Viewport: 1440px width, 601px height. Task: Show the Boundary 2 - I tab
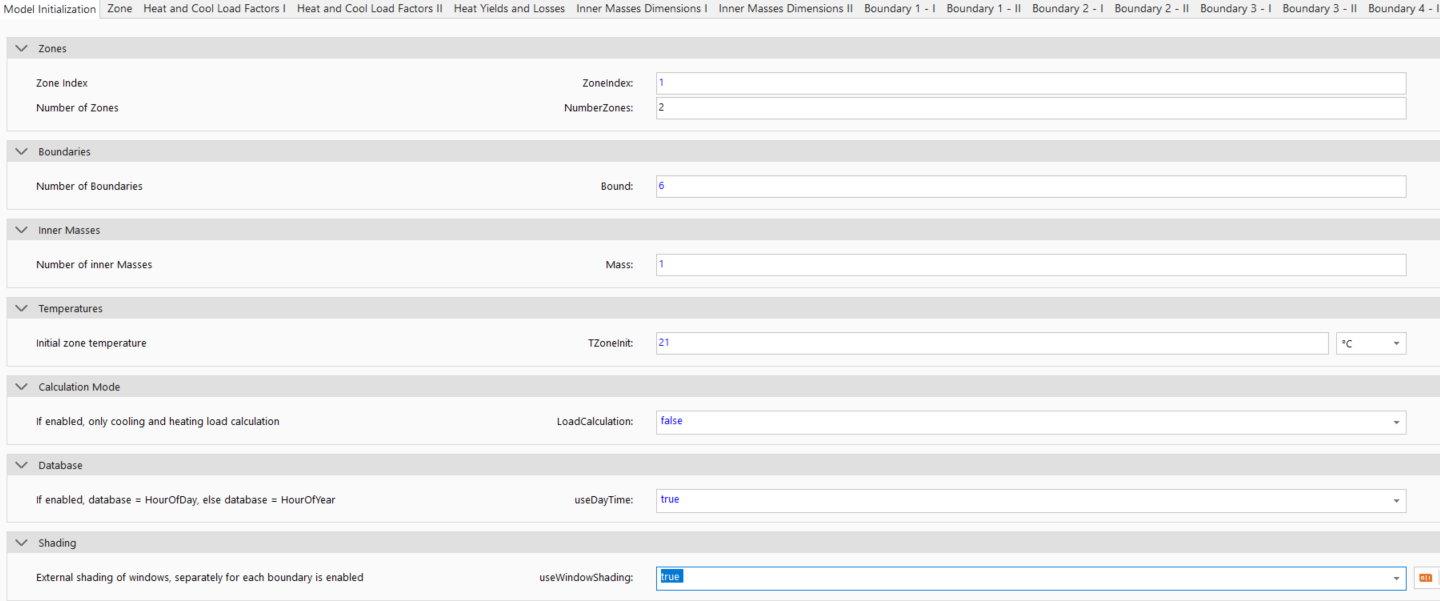pos(1068,9)
